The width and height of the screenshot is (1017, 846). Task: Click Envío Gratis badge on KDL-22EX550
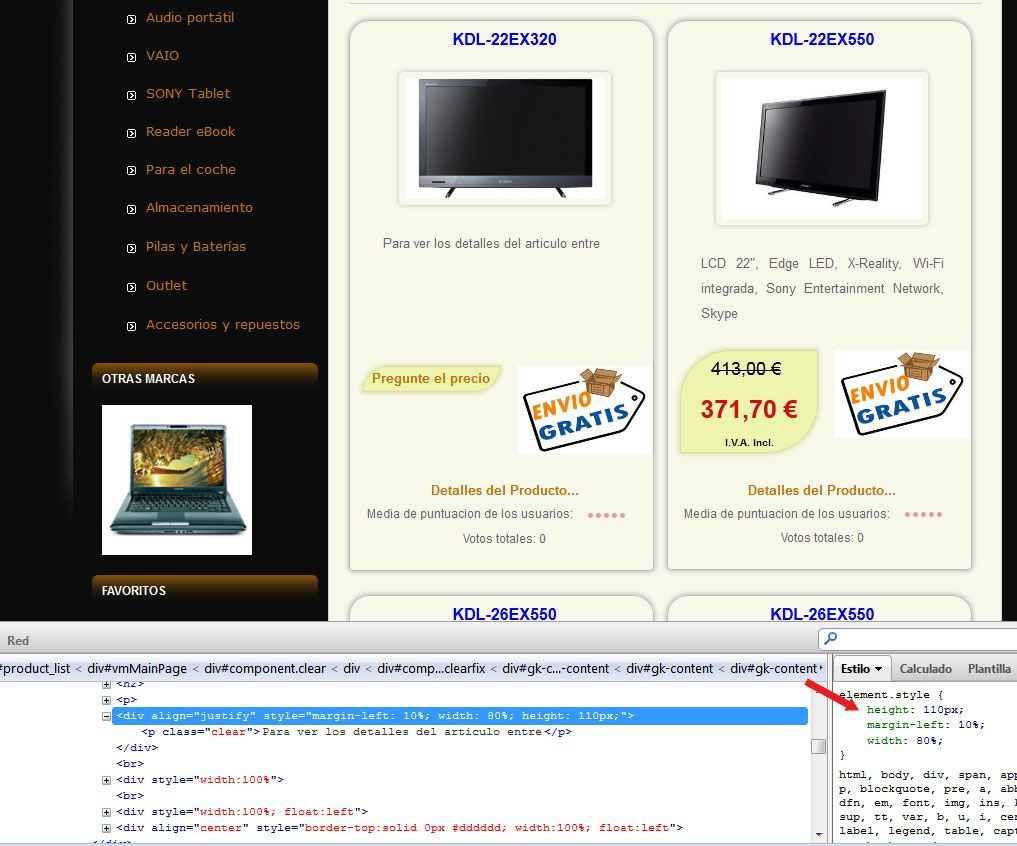pyautogui.click(x=902, y=394)
